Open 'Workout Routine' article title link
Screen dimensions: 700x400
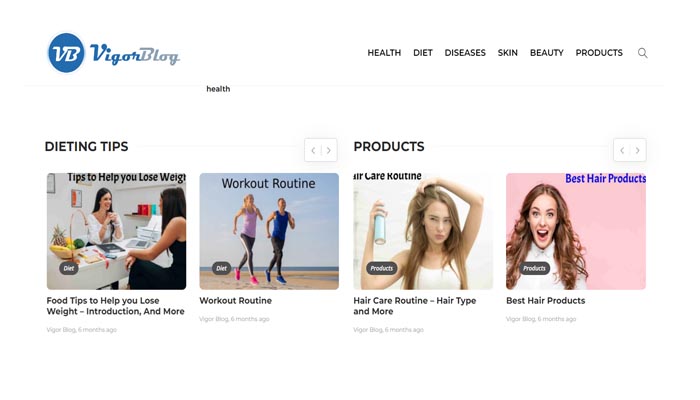tap(235, 300)
